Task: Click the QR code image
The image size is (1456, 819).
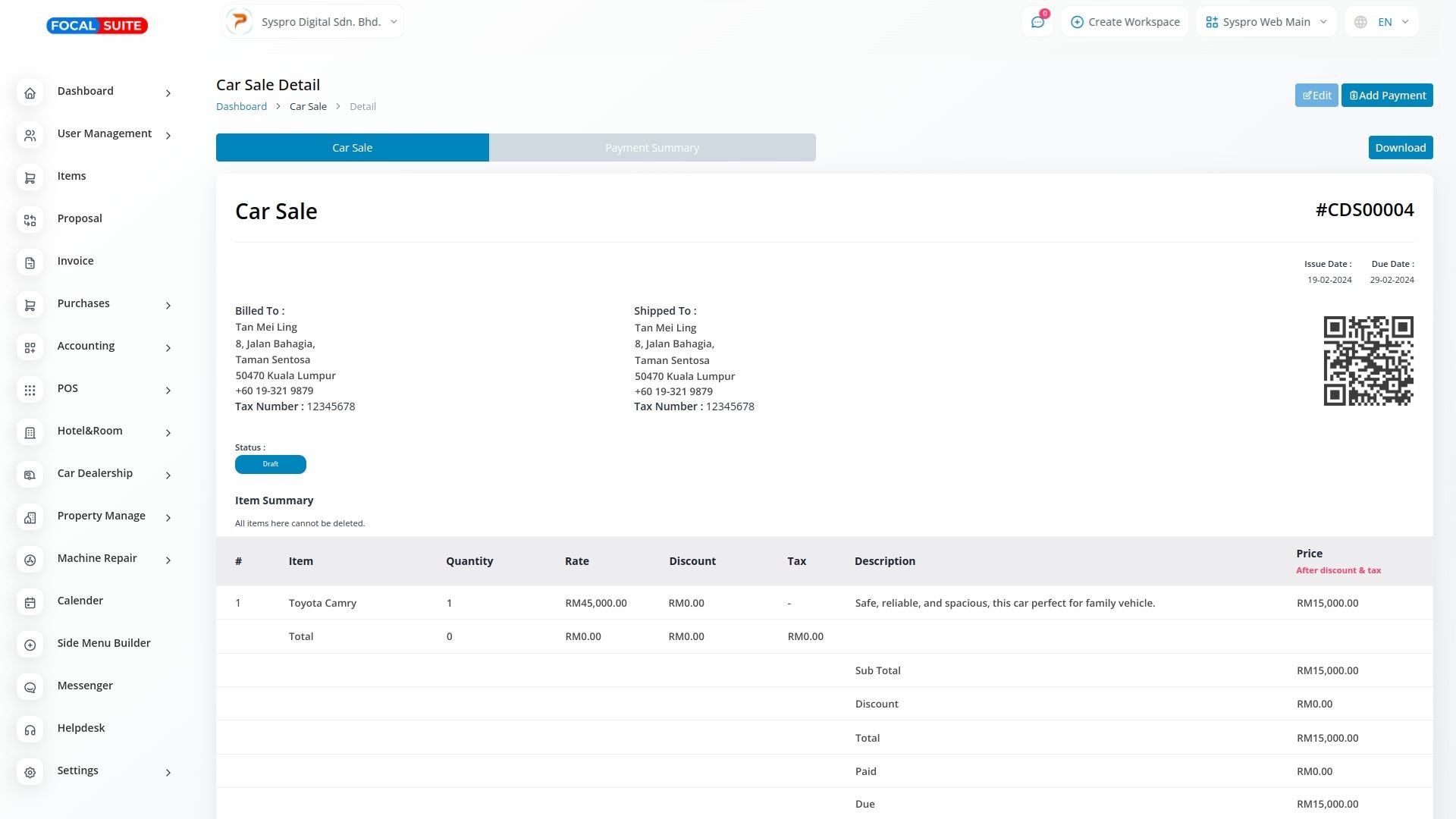Action: click(x=1368, y=361)
